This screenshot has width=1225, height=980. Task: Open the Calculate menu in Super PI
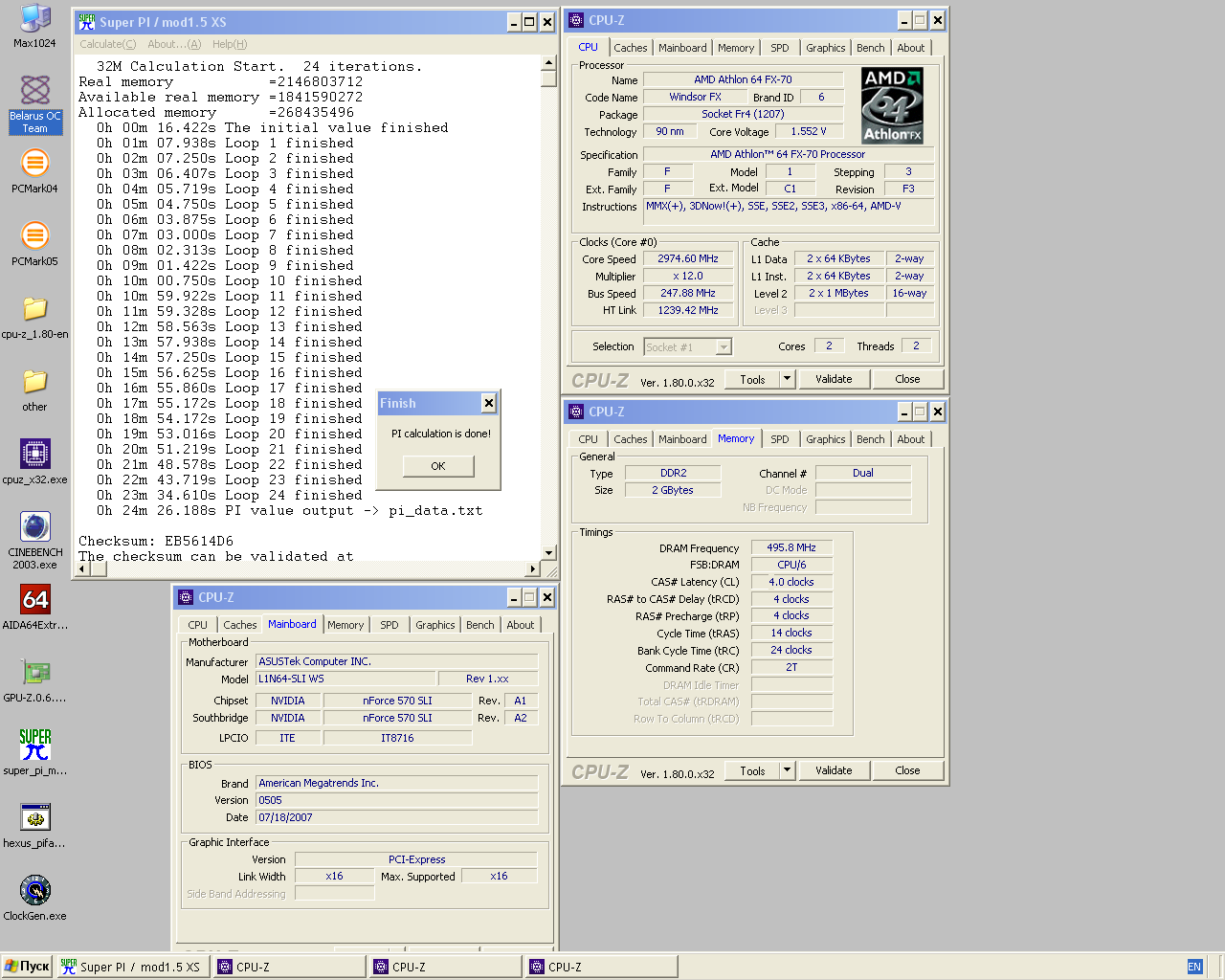108,44
